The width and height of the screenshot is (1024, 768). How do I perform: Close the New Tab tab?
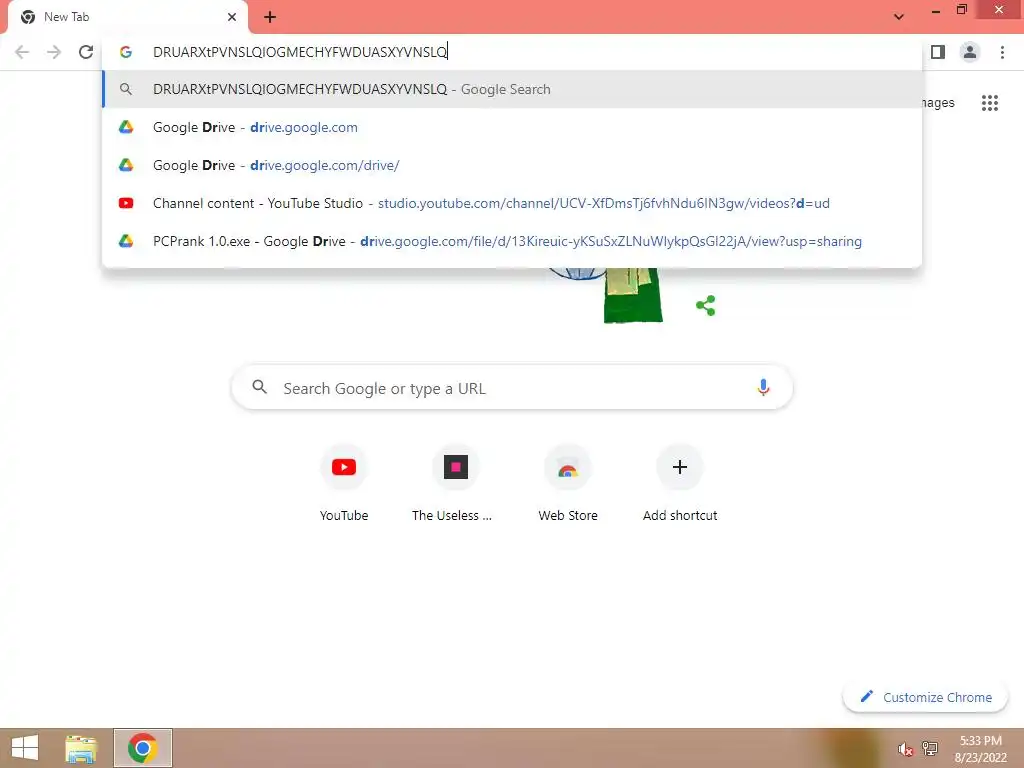[x=232, y=17]
